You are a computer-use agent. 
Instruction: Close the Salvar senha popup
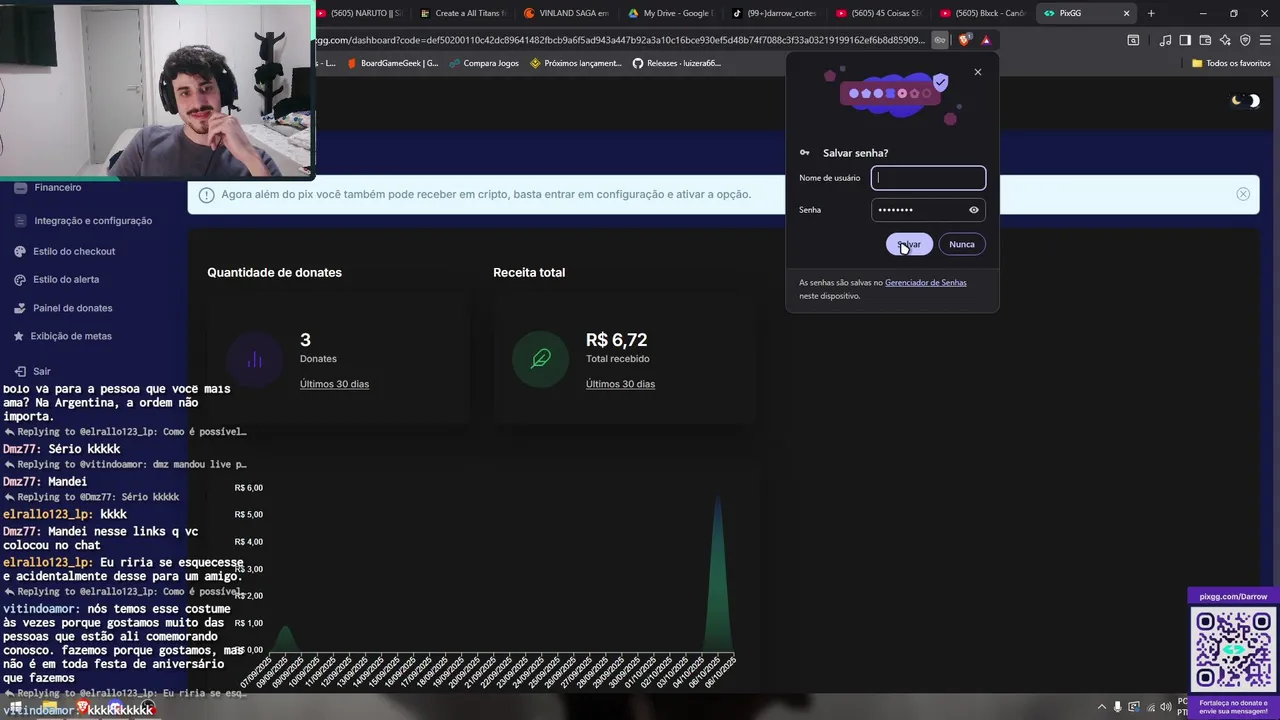tap(978, 72)
